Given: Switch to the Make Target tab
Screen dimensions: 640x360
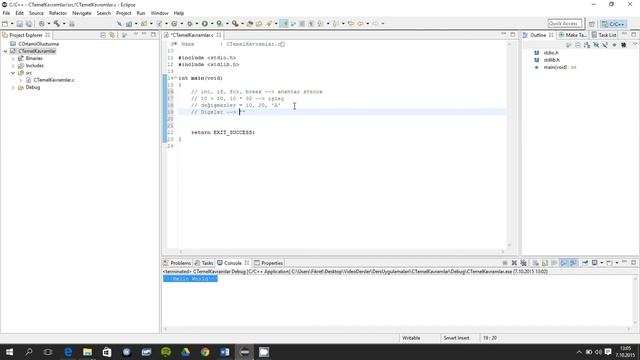Looking at the screenshot, I should pos(573,35).
